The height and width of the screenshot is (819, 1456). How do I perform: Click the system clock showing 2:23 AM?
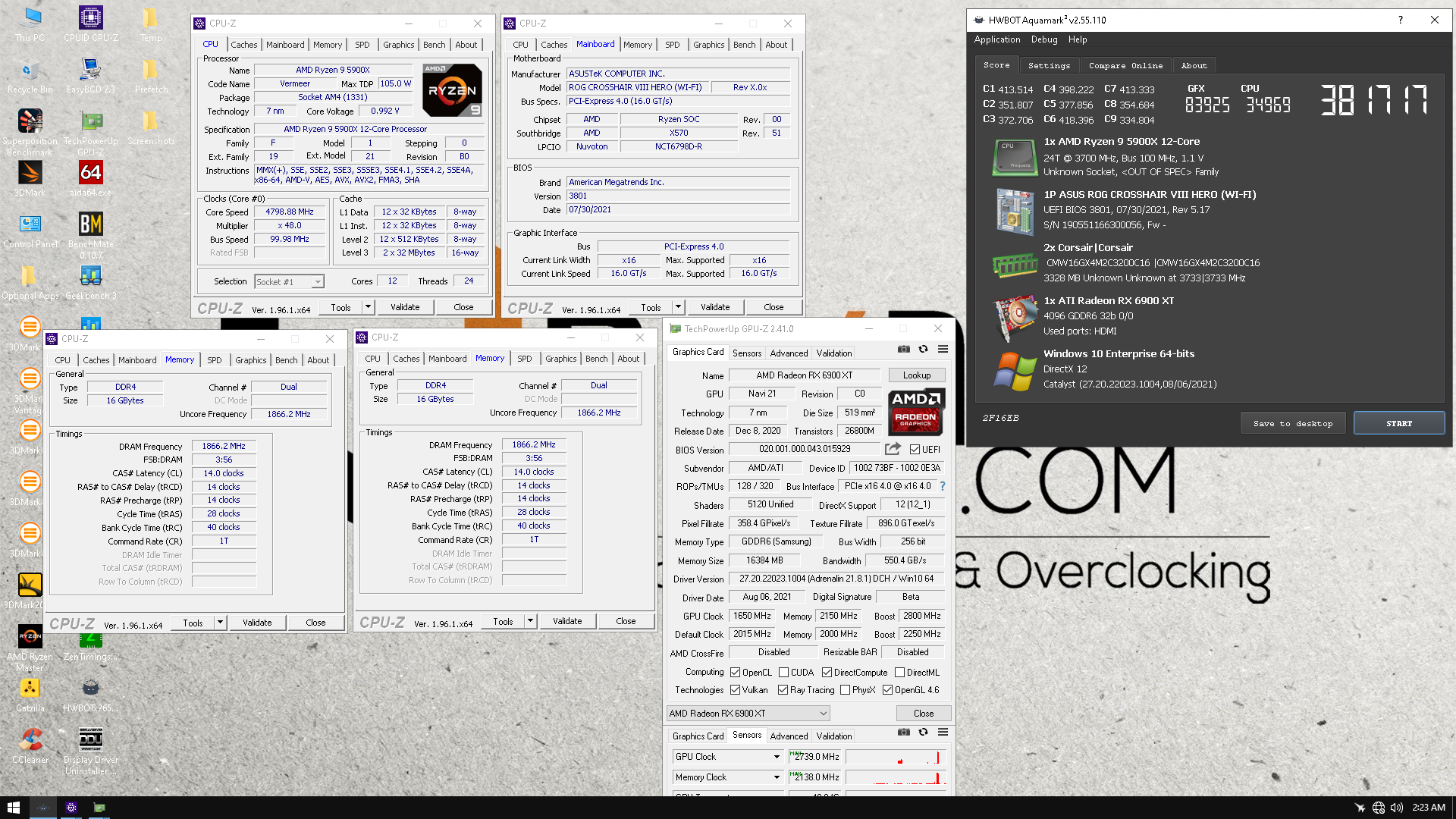tap(1429, 808)
